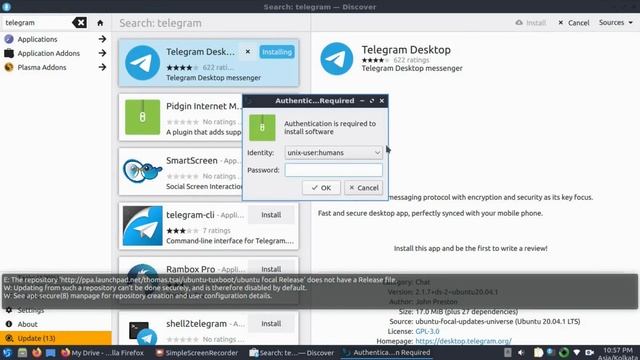Open Settings in sidebar

pos(31,310)
